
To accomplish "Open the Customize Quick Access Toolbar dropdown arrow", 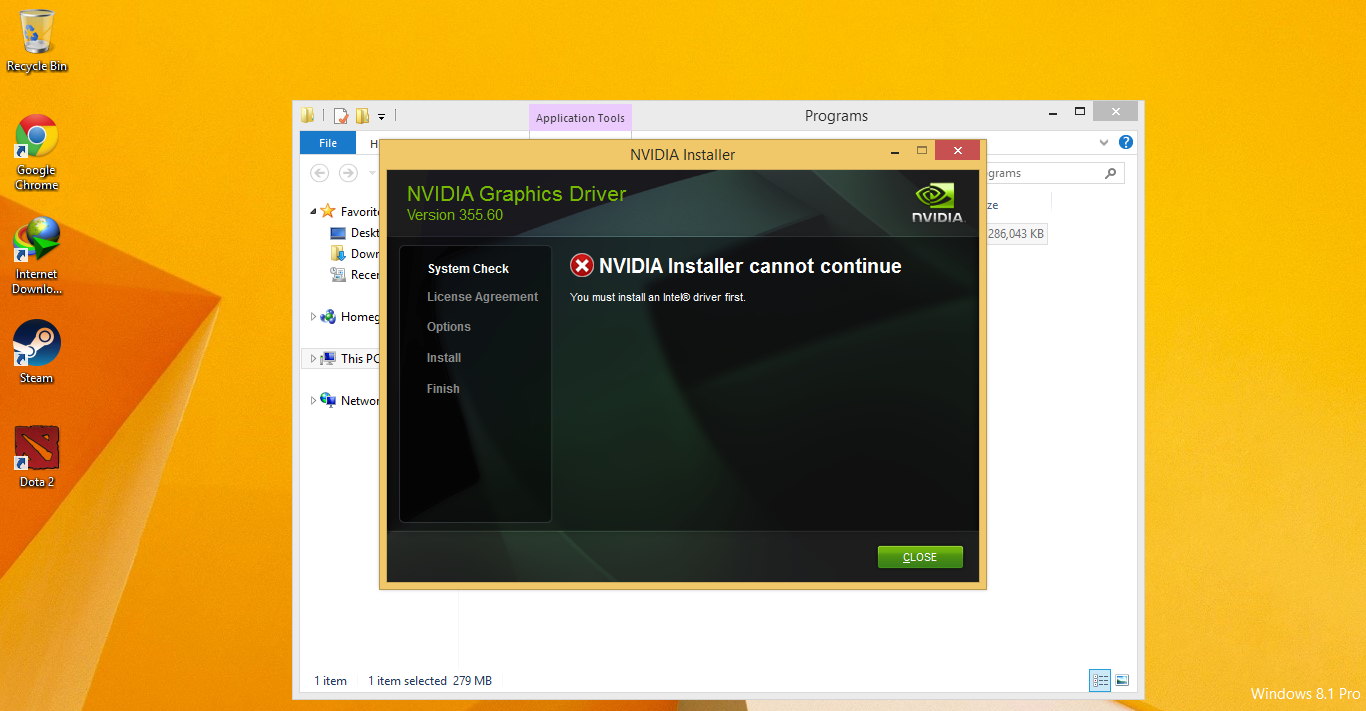I will click(382, 117).
